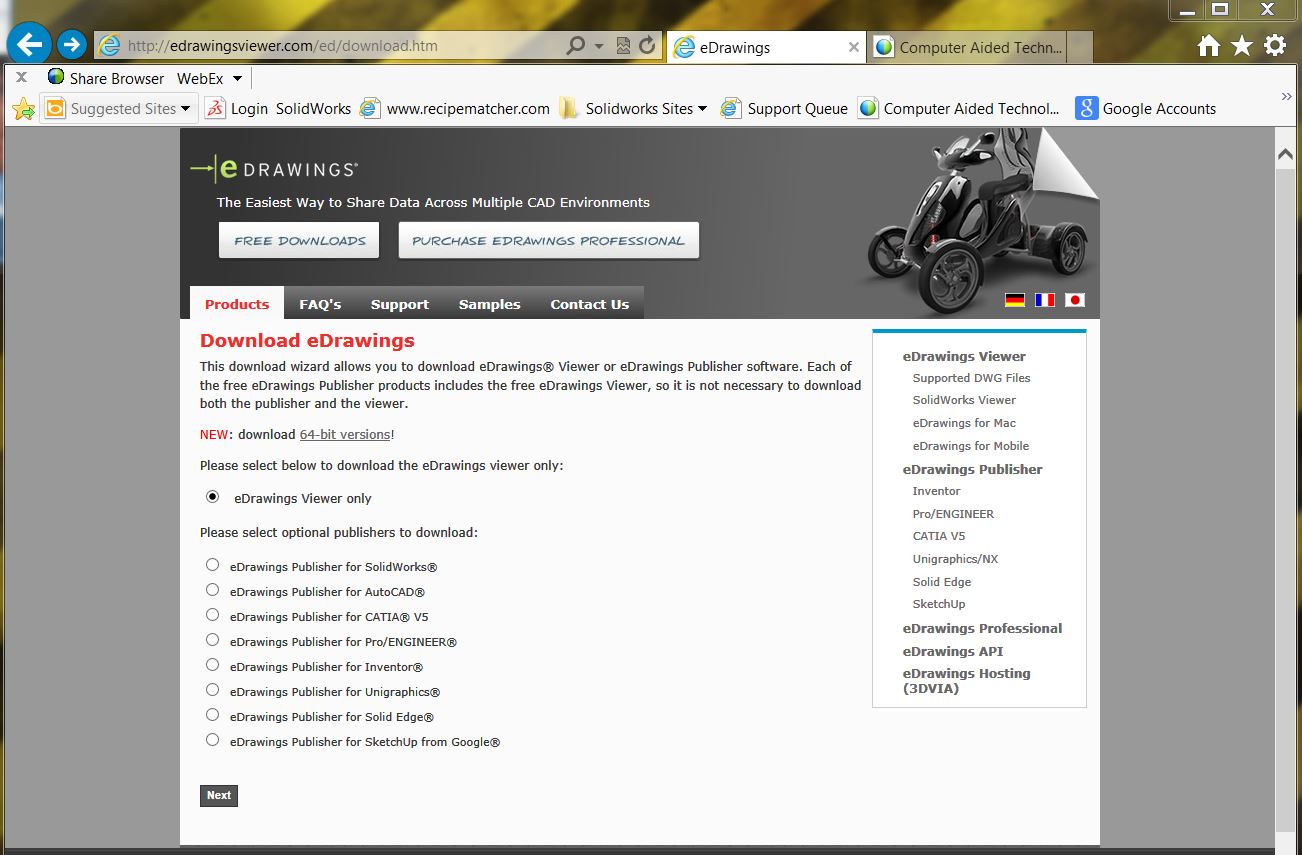
Task: Click the eDrawings logo in header
Action: [x=274, y=170]
